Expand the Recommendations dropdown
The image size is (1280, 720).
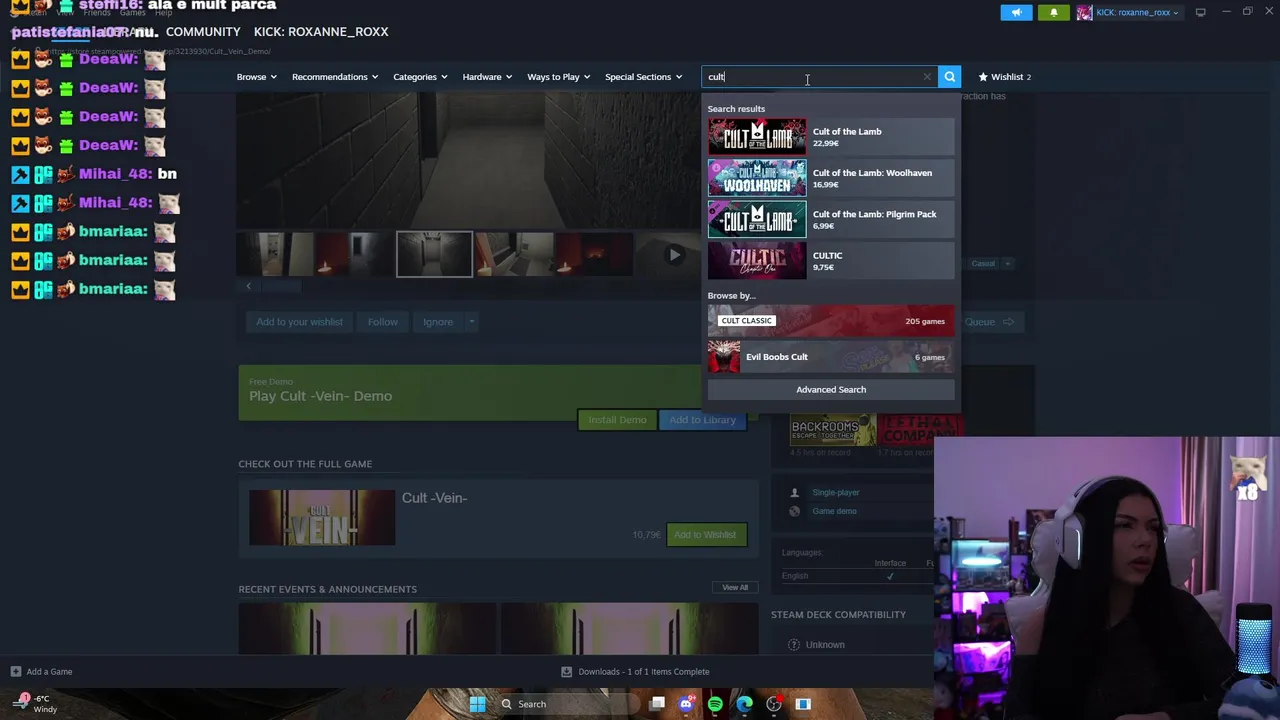point(335,77)
